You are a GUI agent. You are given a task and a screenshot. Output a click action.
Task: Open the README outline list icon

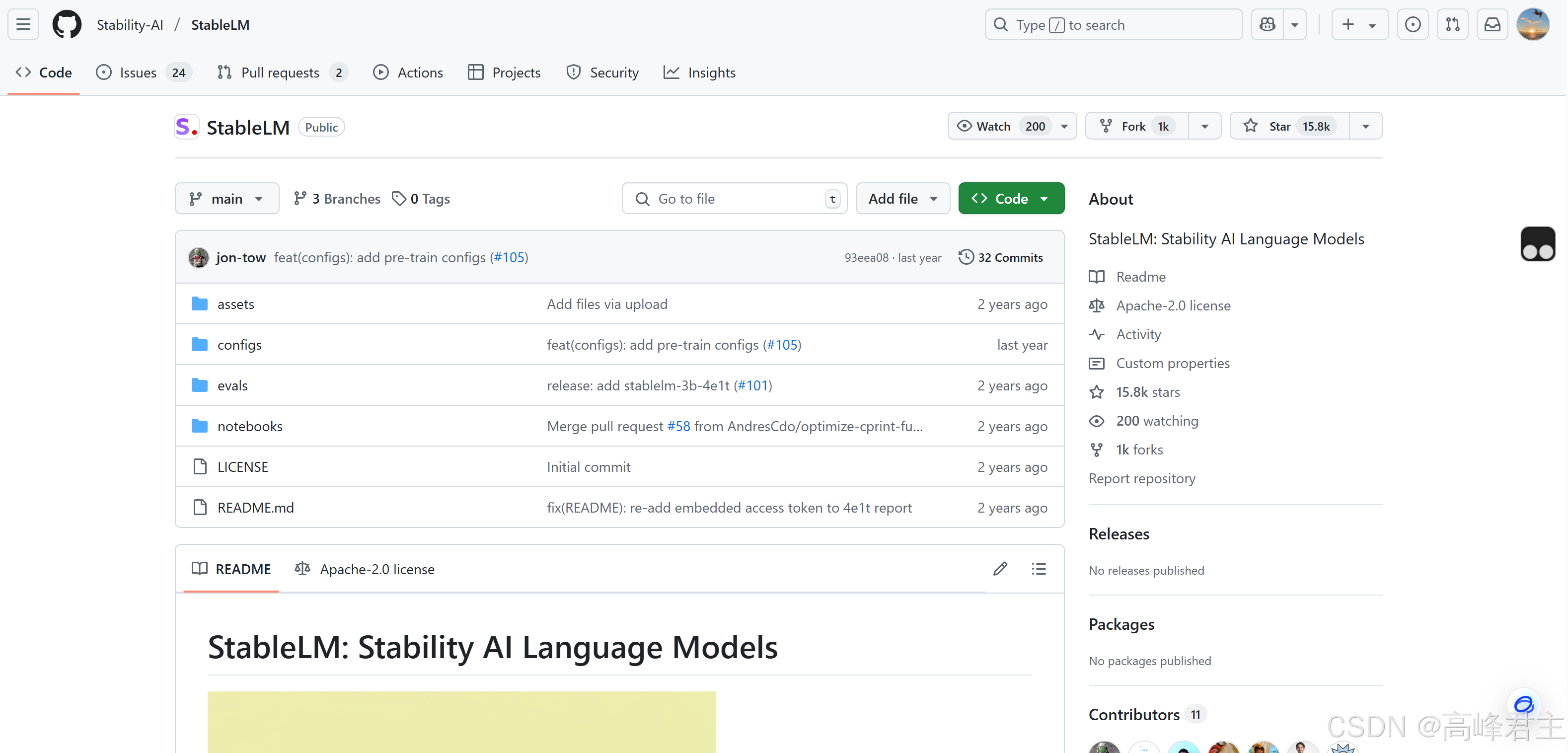pos(1039,569)
